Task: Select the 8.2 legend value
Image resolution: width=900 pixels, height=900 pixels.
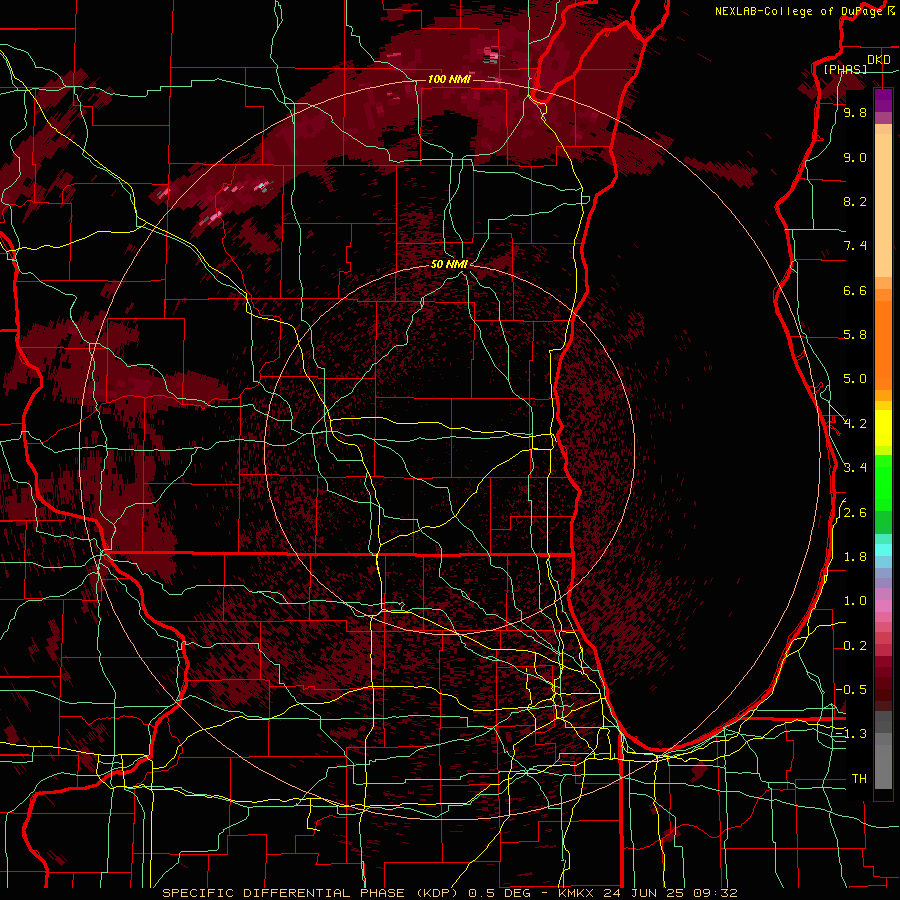Action: tap(855, 201)
